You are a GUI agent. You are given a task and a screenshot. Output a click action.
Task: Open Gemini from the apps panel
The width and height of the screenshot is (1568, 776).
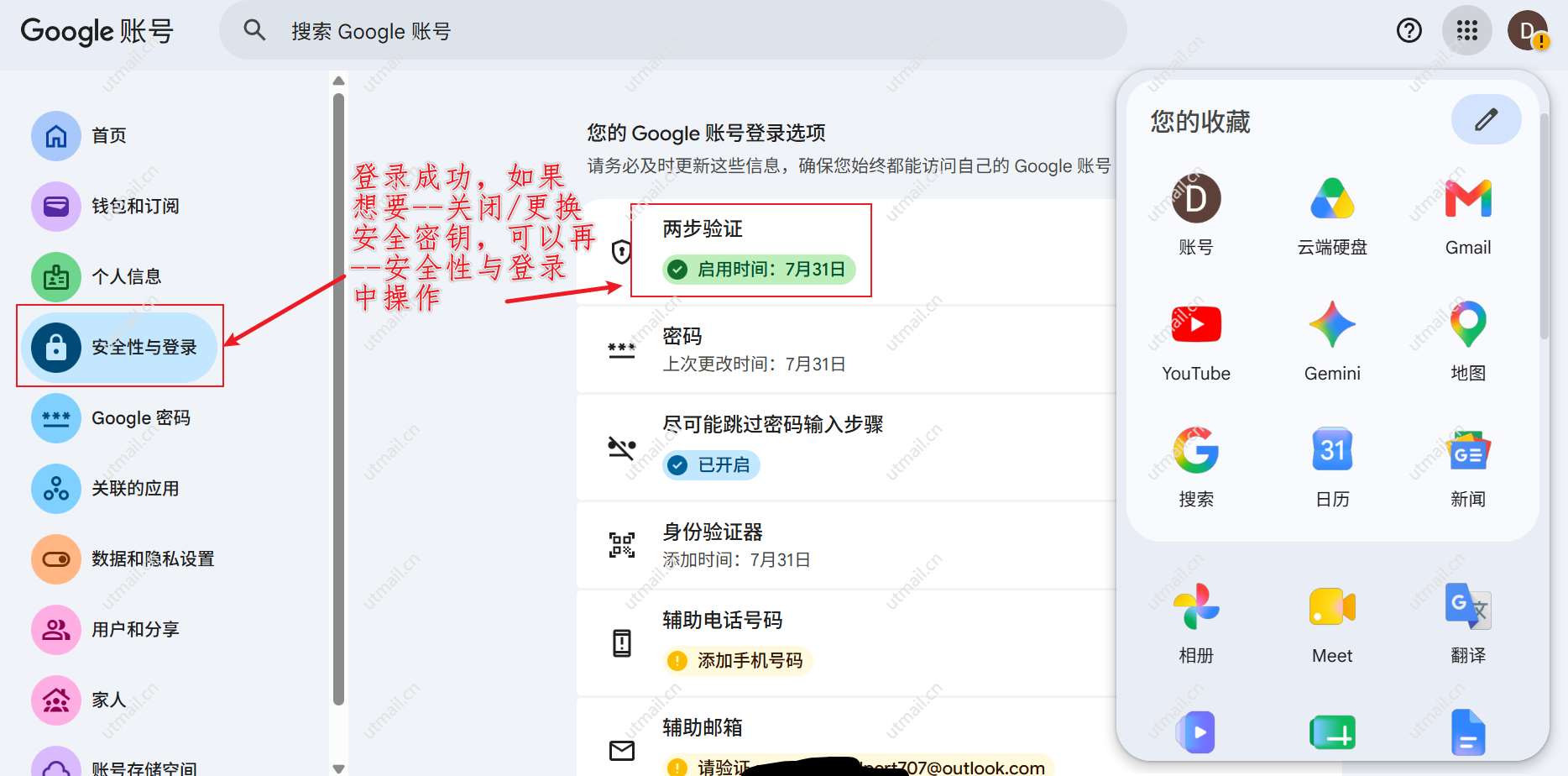pyautogui.click(x=1332, y=340)
